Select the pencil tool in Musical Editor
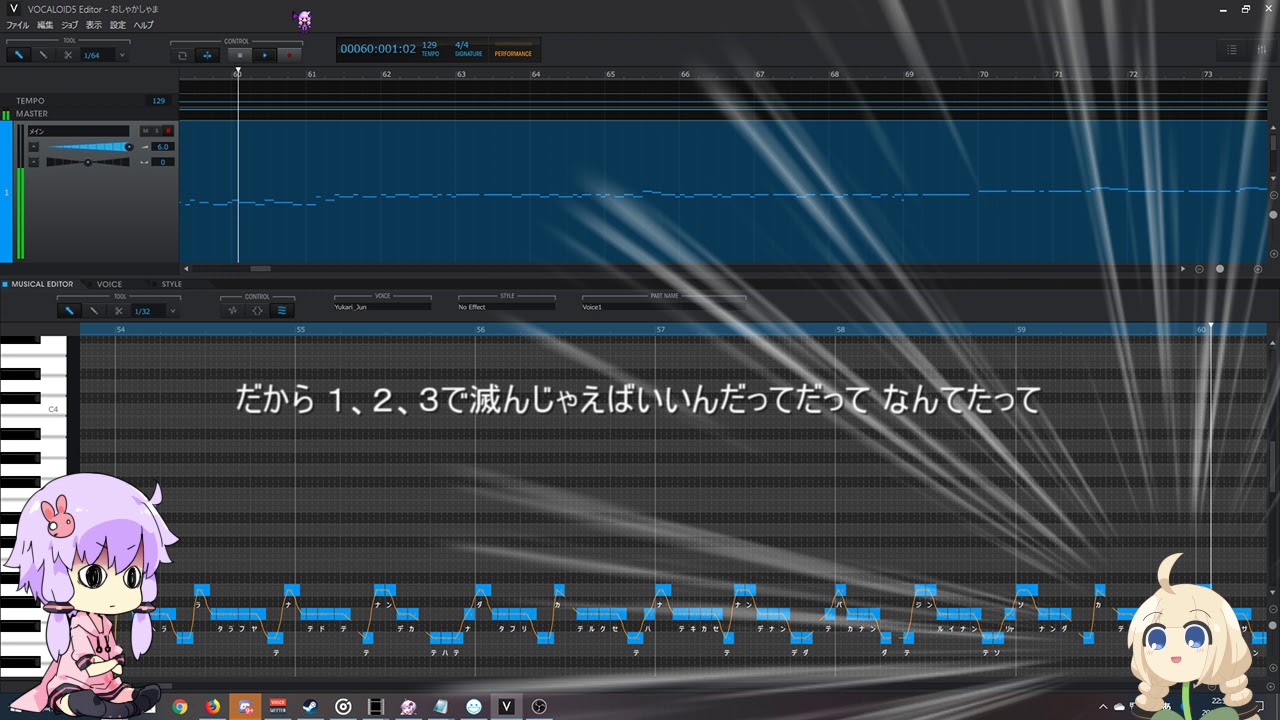This screenshot has width=1280, height=720. [x=69, y=311]
